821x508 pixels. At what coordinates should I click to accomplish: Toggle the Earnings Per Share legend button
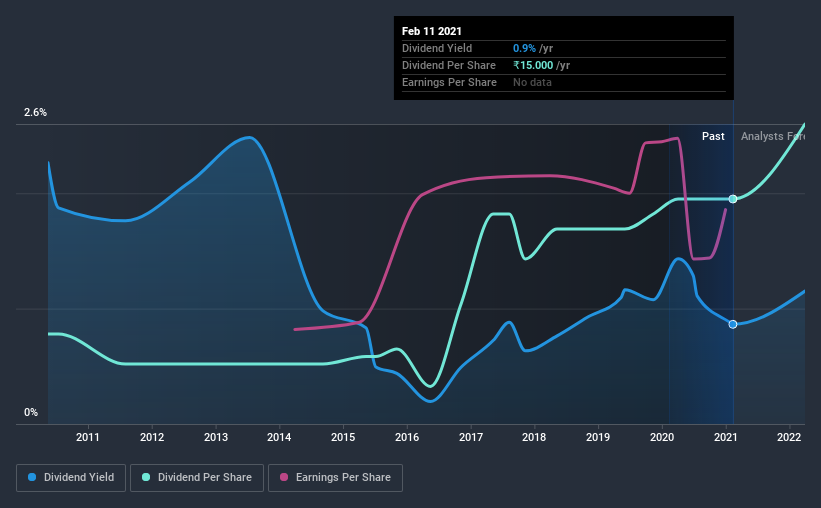(335, 478)
